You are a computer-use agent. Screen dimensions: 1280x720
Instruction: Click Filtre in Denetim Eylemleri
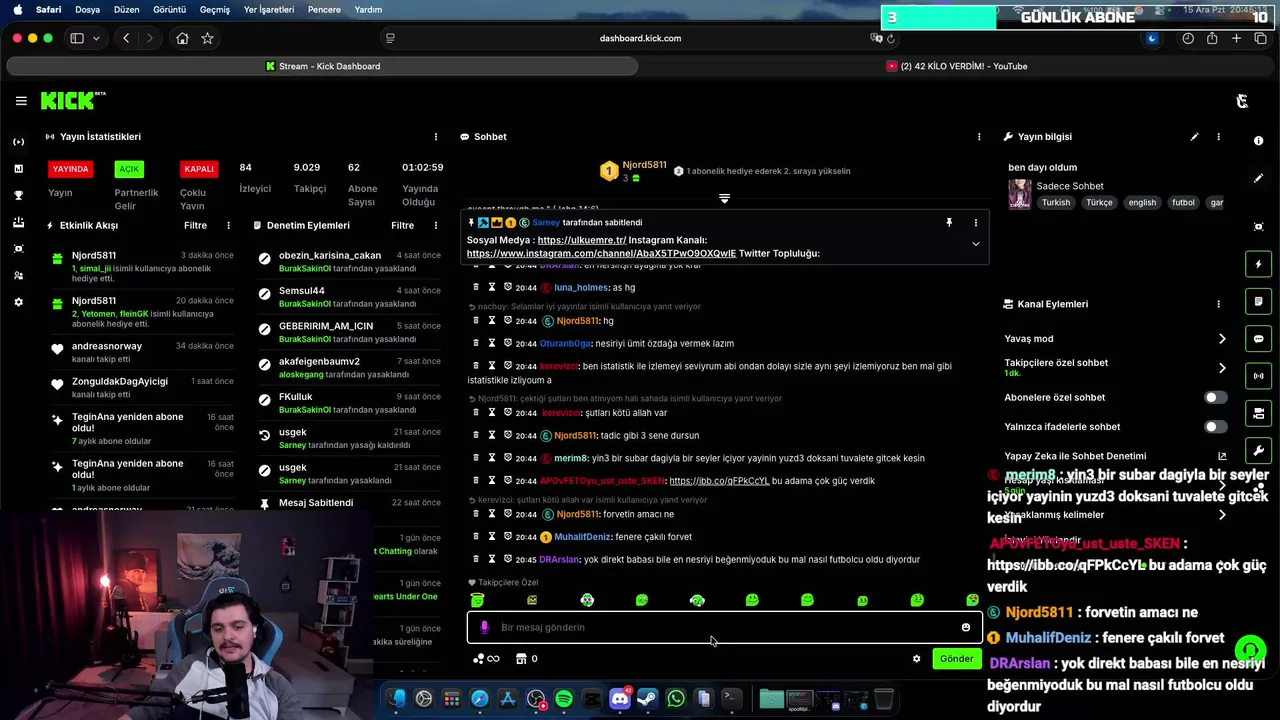tap(402, 226)
